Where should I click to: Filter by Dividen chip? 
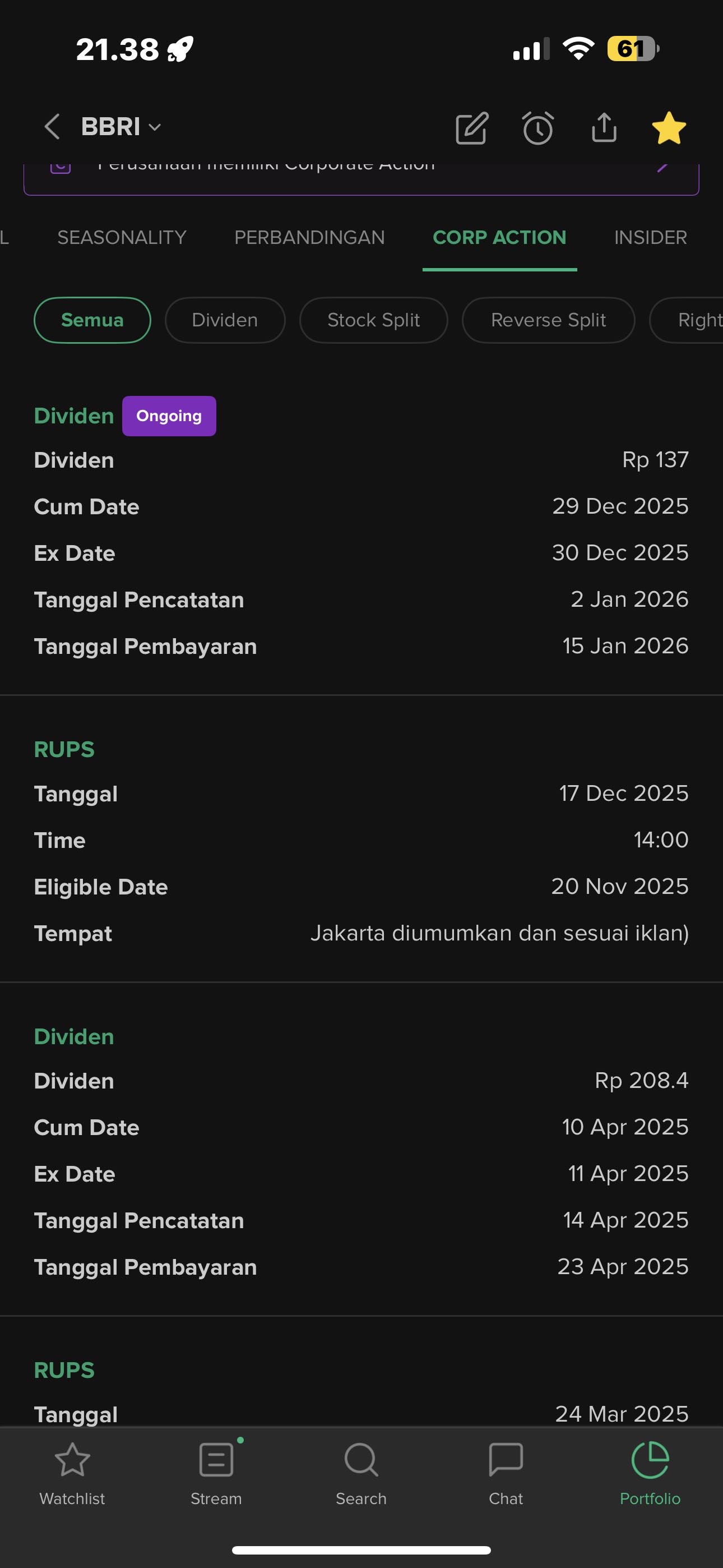click(225, 320)
